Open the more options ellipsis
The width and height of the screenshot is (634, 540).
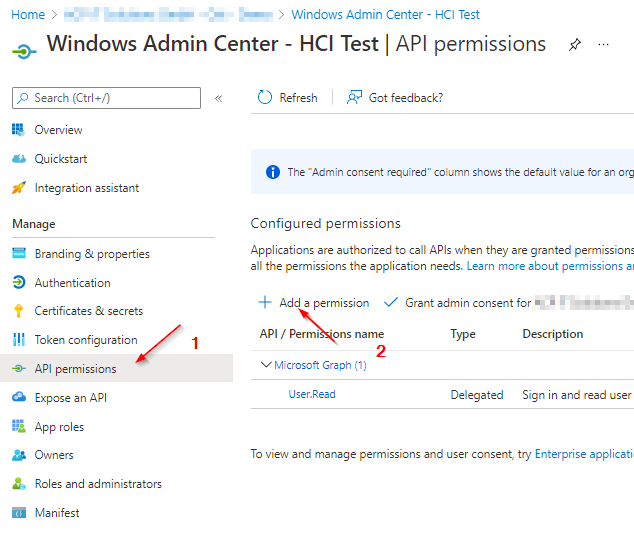point(603,44)
